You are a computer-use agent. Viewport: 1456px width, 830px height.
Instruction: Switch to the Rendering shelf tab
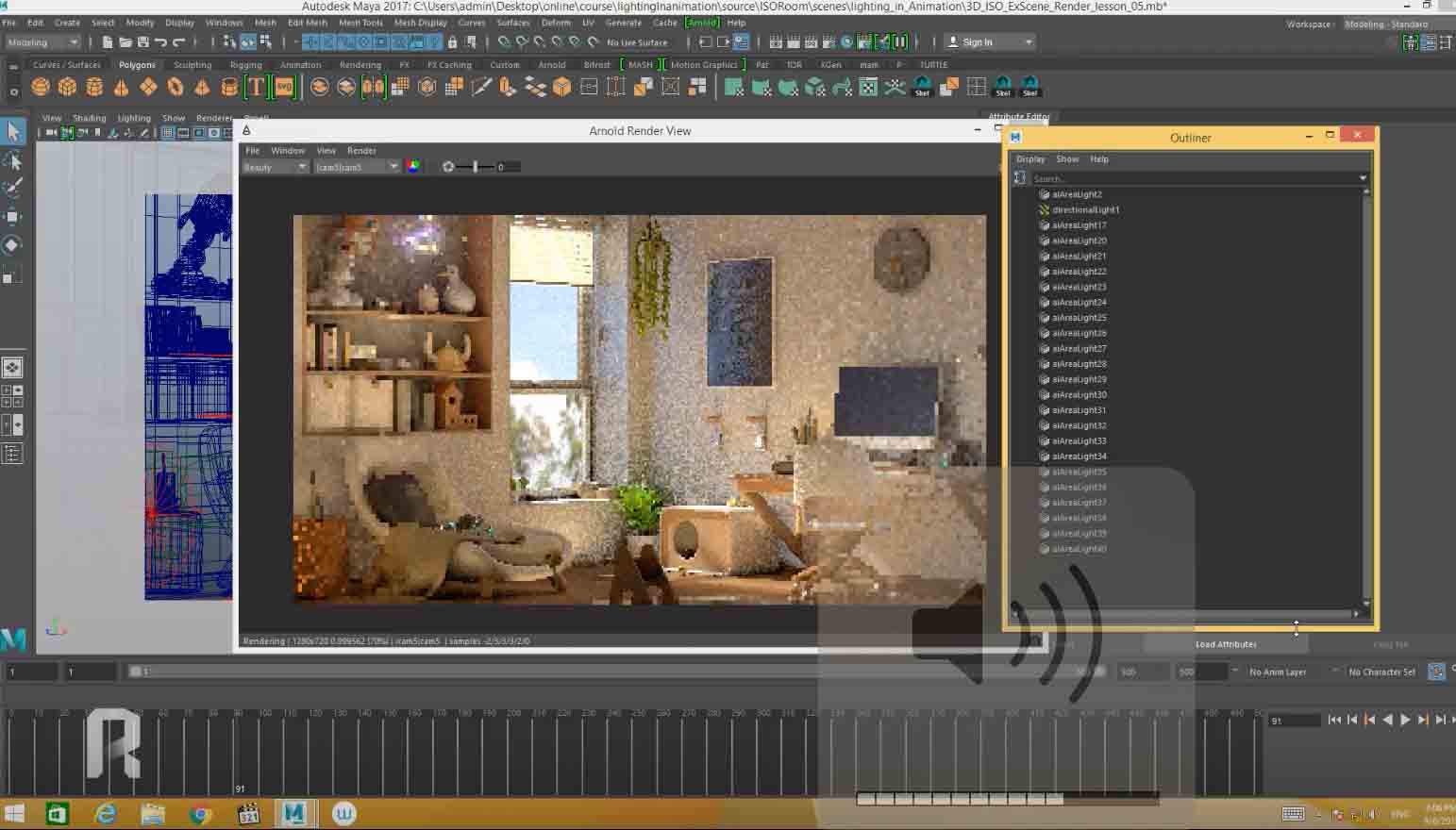click(360, 65)
